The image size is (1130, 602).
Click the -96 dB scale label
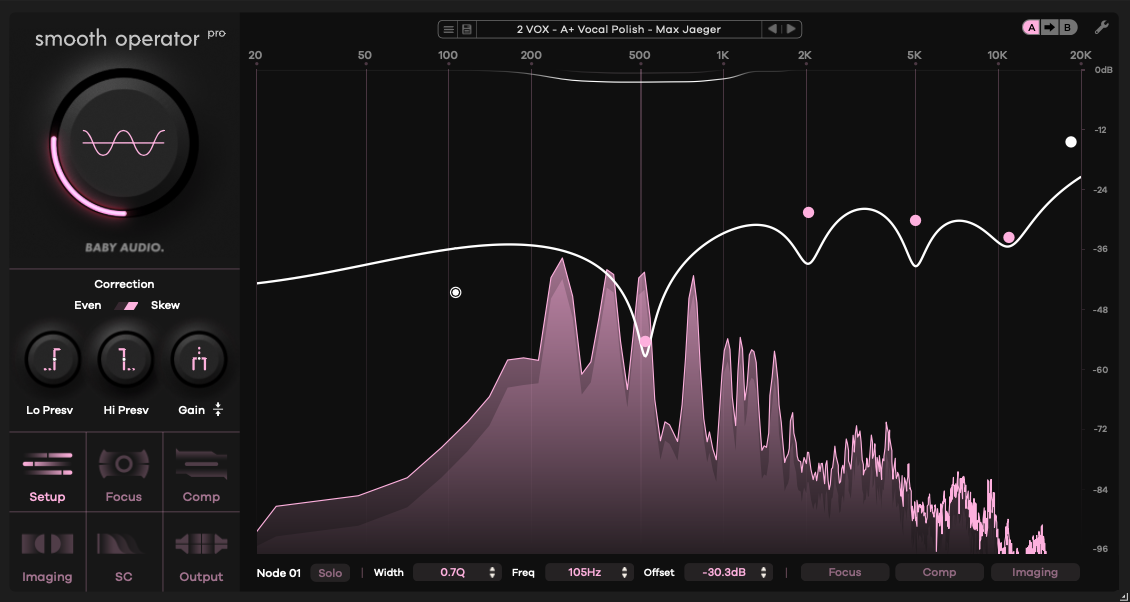(1100, 549)
